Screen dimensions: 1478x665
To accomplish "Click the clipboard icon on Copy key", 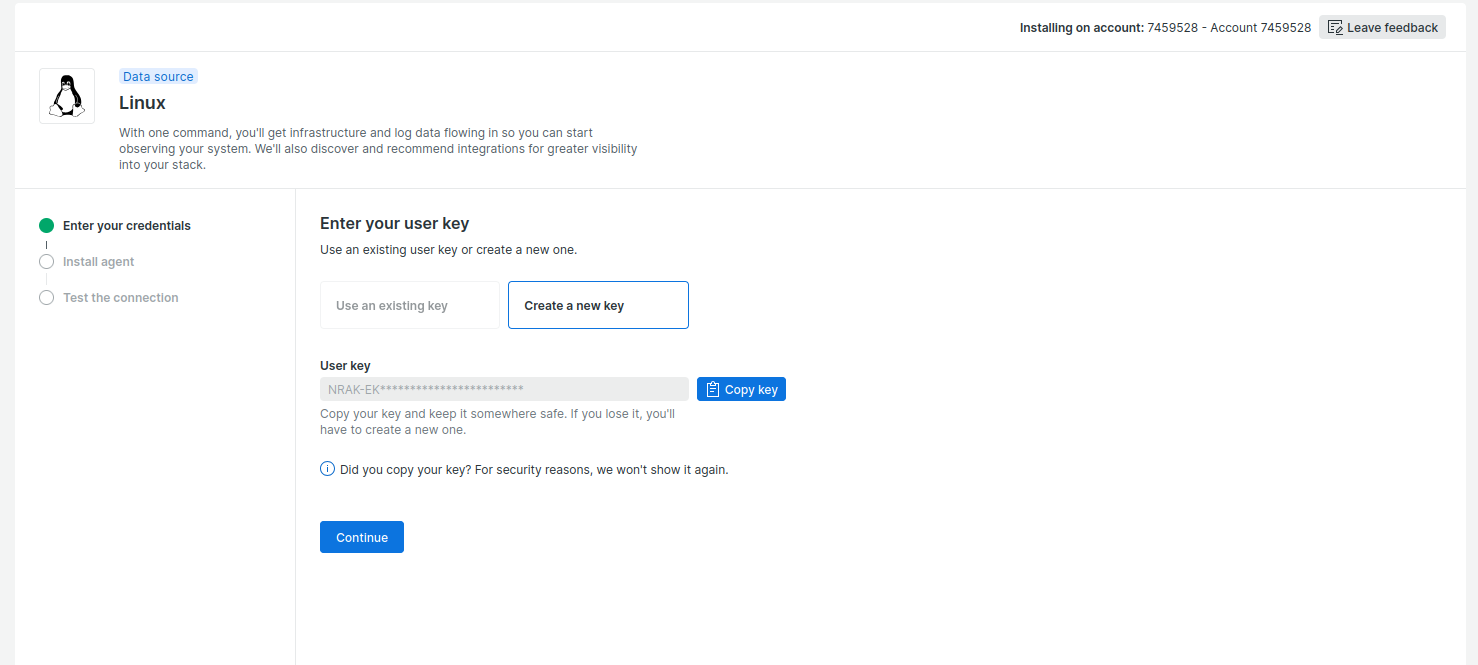I will tap(713, 389).
